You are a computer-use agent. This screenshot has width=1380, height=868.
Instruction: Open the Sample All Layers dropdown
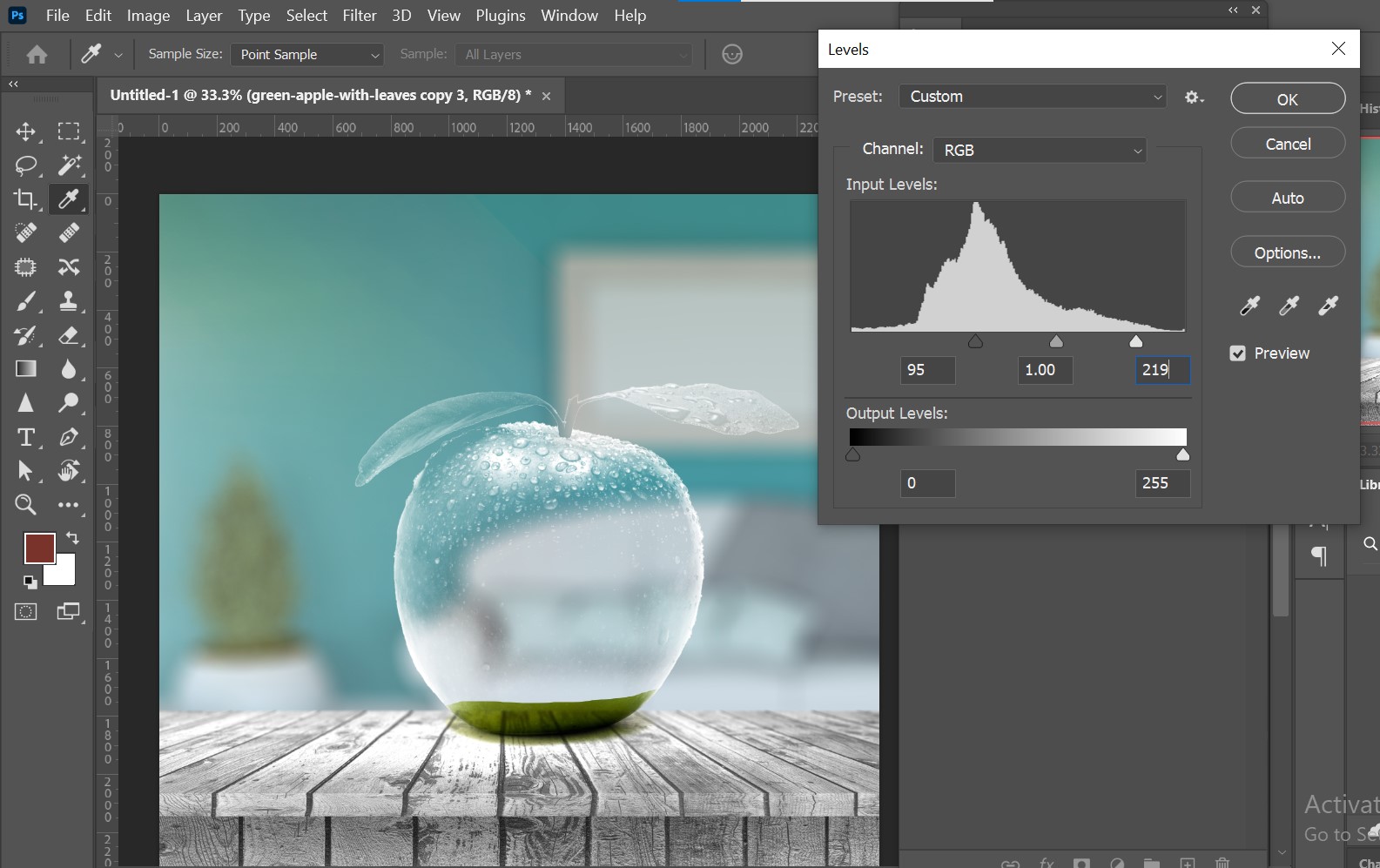[574, 55]
